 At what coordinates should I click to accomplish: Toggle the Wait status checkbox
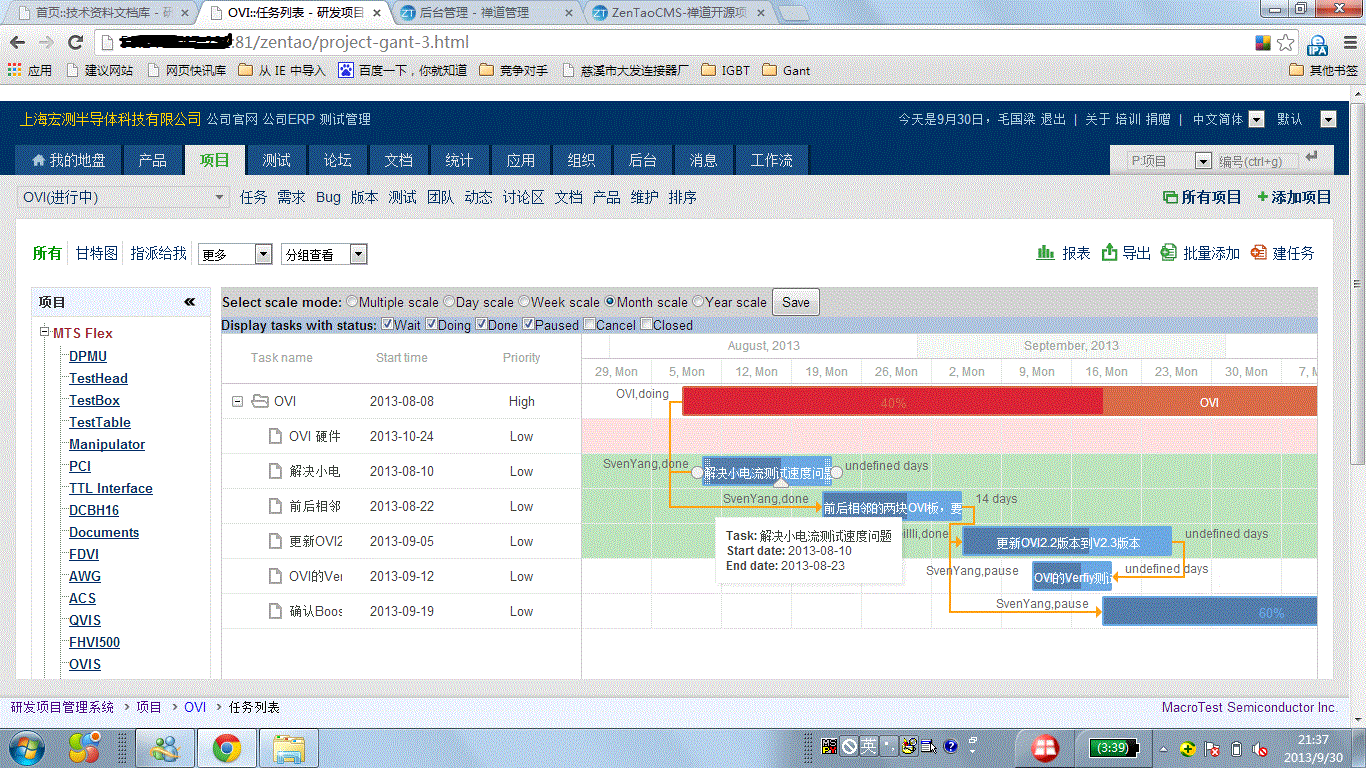click(387, 325)
